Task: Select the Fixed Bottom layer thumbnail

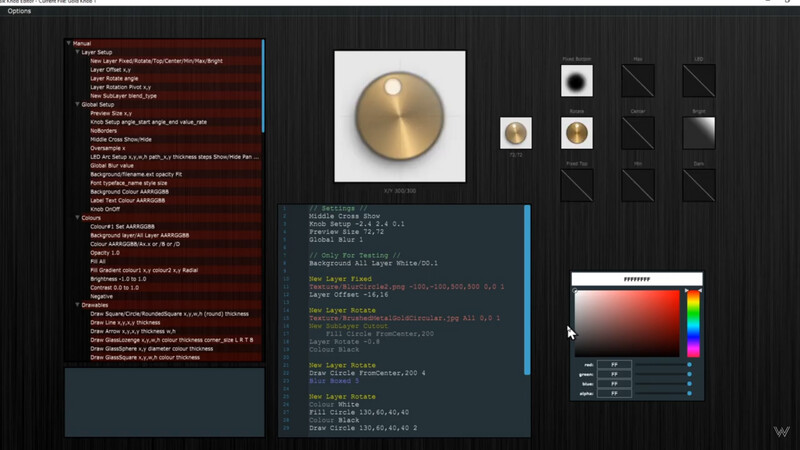Action: click(x=577, y=81)
